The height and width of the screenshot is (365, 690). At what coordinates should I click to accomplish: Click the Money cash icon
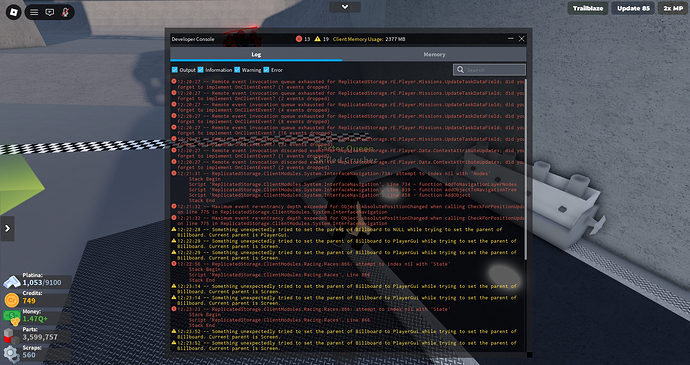(x=12, y=318)
